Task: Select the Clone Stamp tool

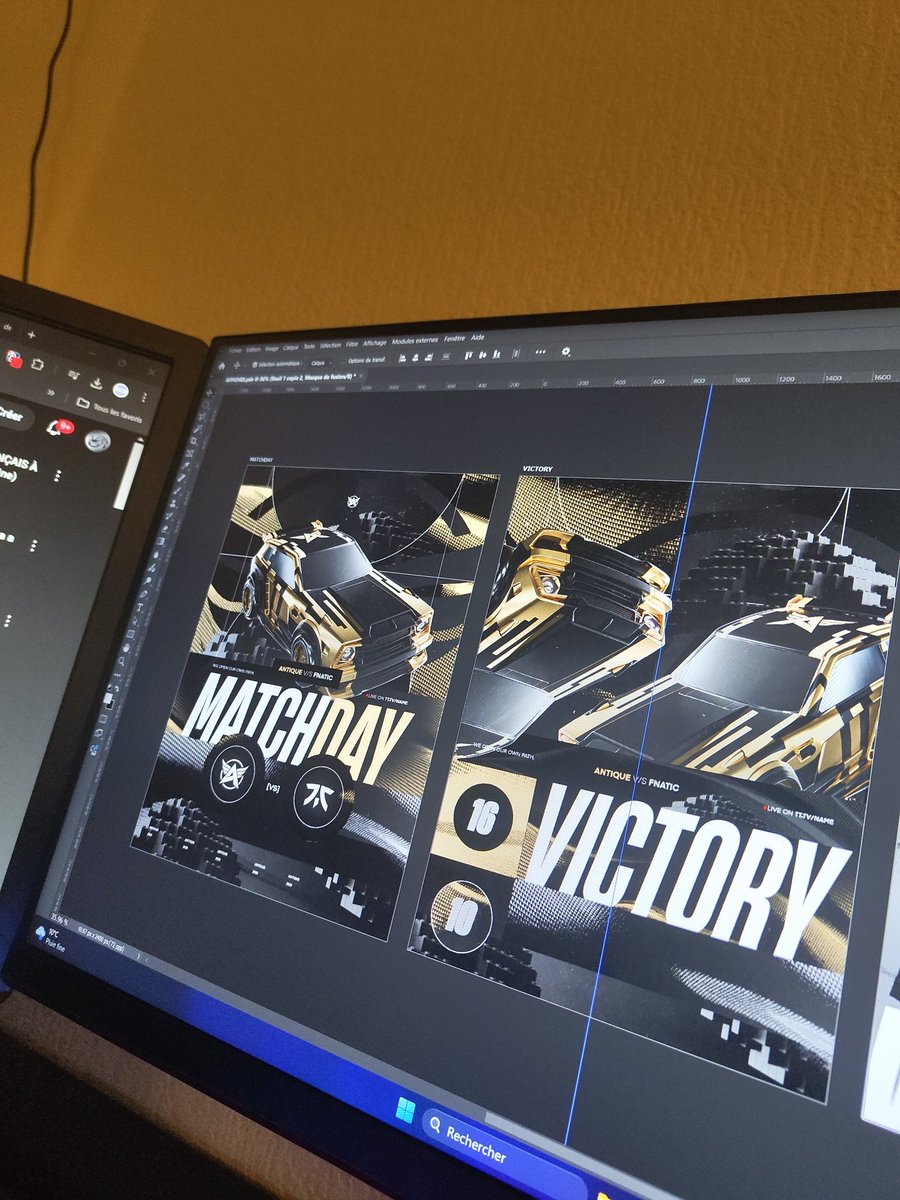Action: point(173,503)
